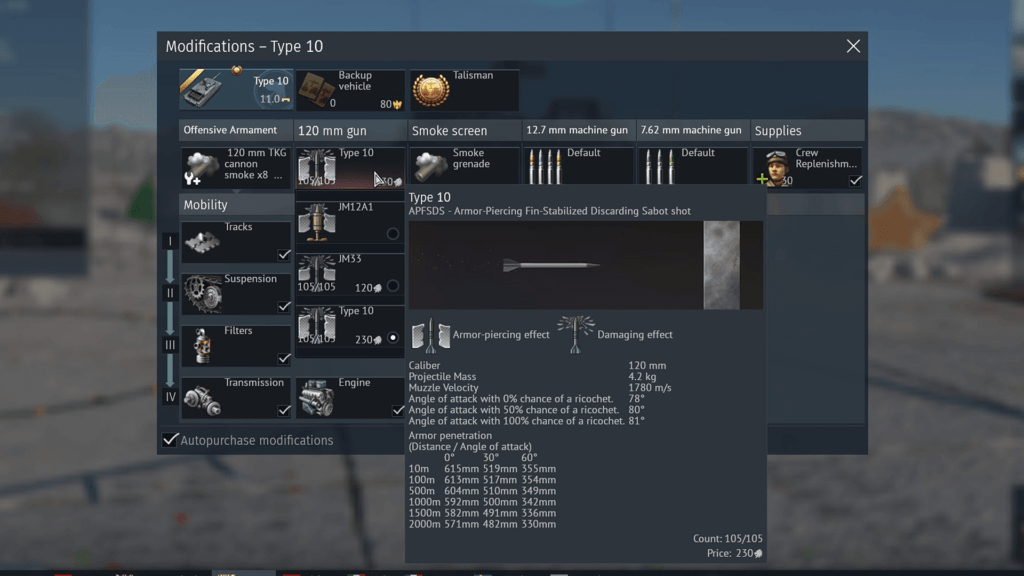
Task: Open Crew Replenishment supply item
Action: coord(807,167)
